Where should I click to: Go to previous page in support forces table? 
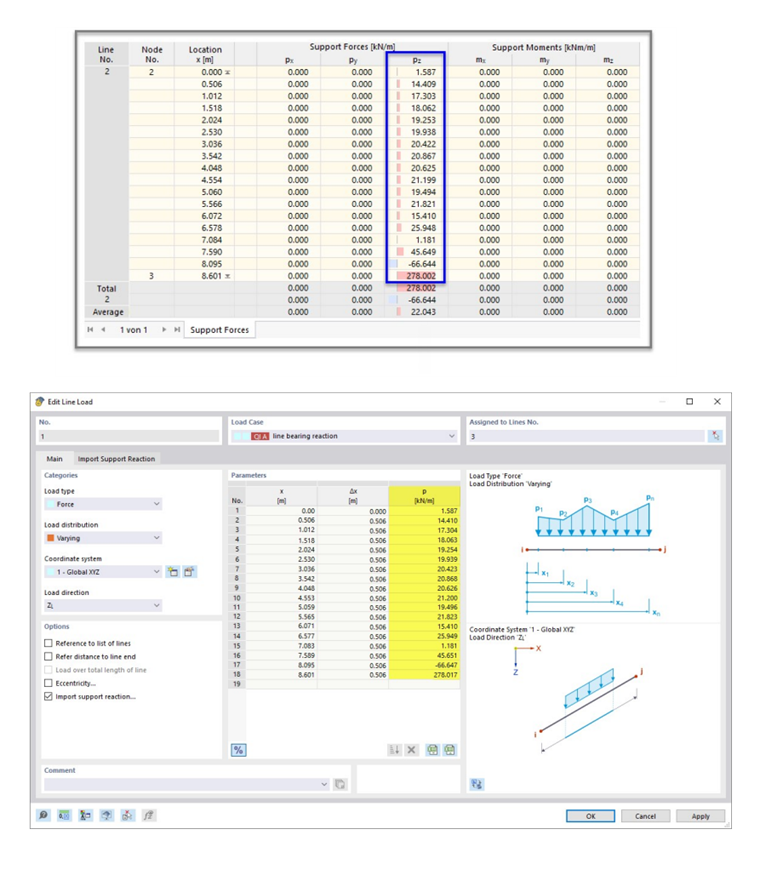[x=103, y=330]
